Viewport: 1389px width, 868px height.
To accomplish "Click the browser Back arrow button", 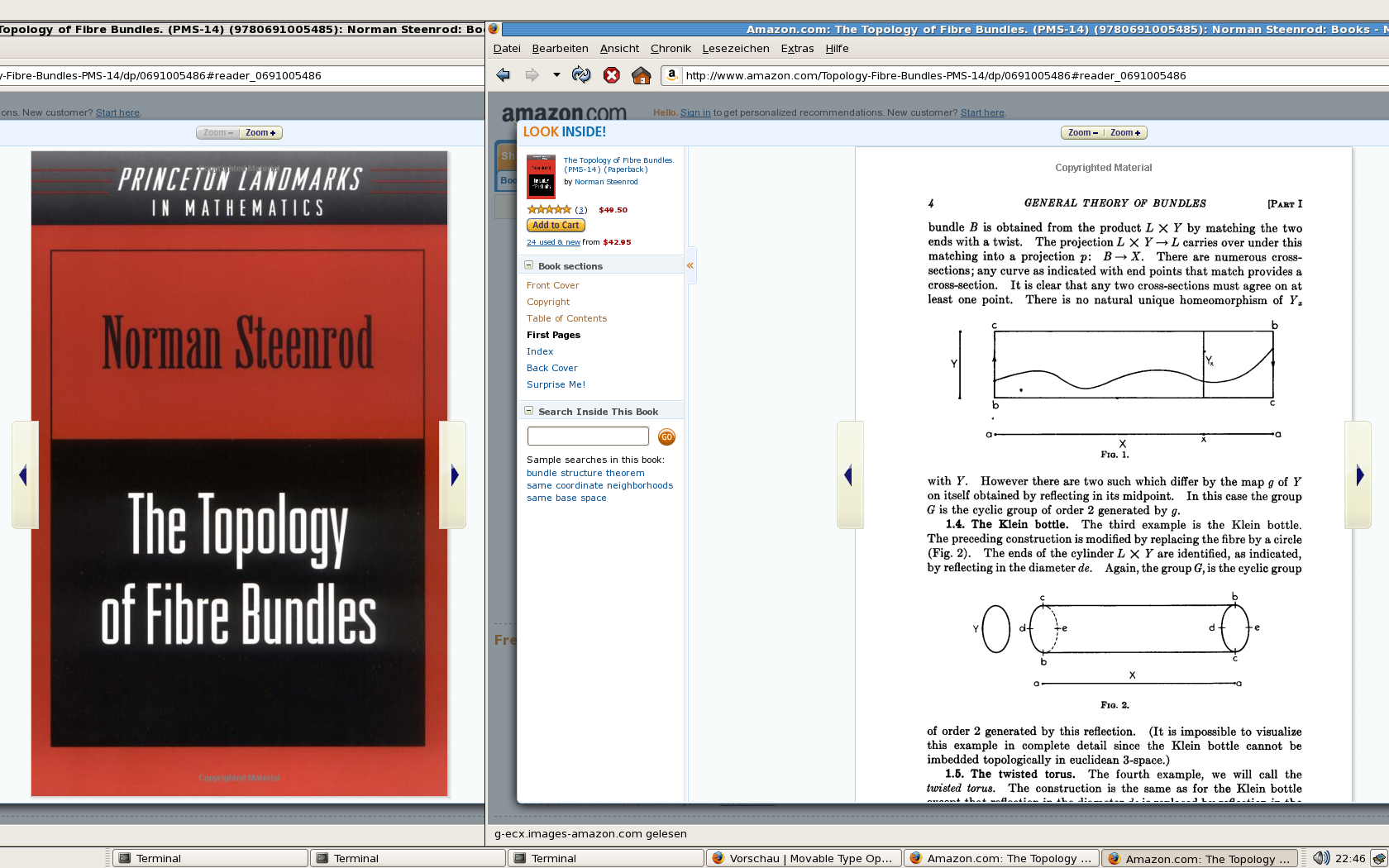I will [503, 75].
